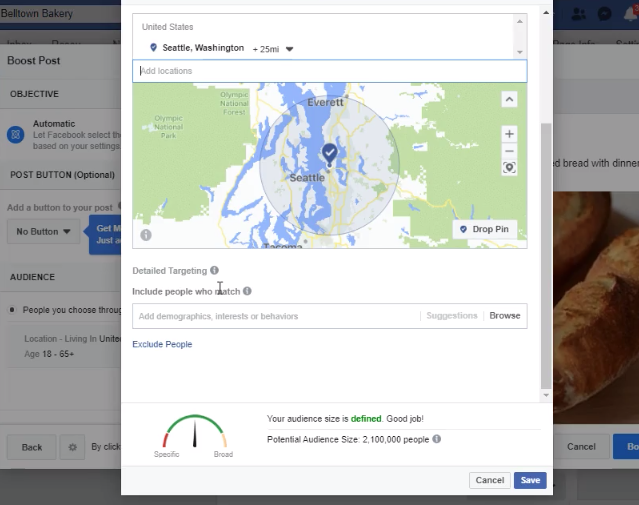Screen dimensions: 639x505
Task: Click Browse in detailed targeting
Action: [505, 315]
